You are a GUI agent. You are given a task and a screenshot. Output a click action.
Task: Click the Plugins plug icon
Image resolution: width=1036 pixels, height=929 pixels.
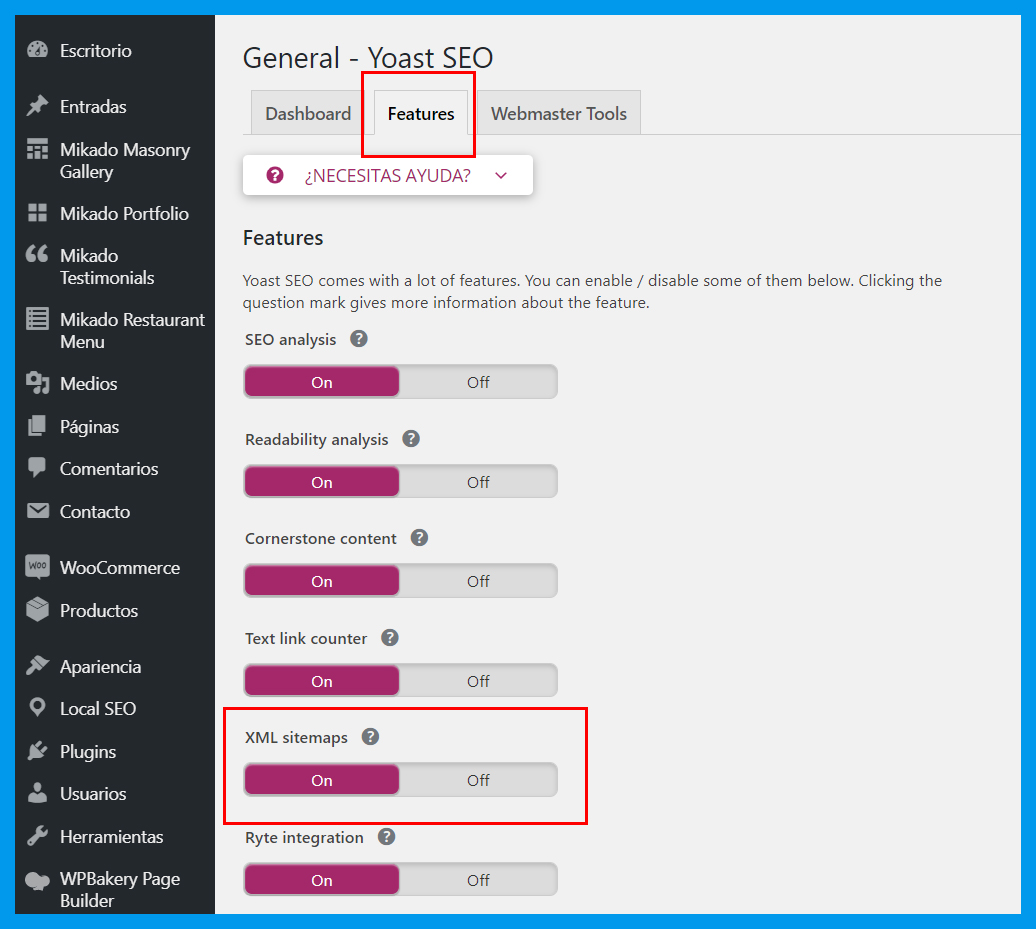coord(38,751)
